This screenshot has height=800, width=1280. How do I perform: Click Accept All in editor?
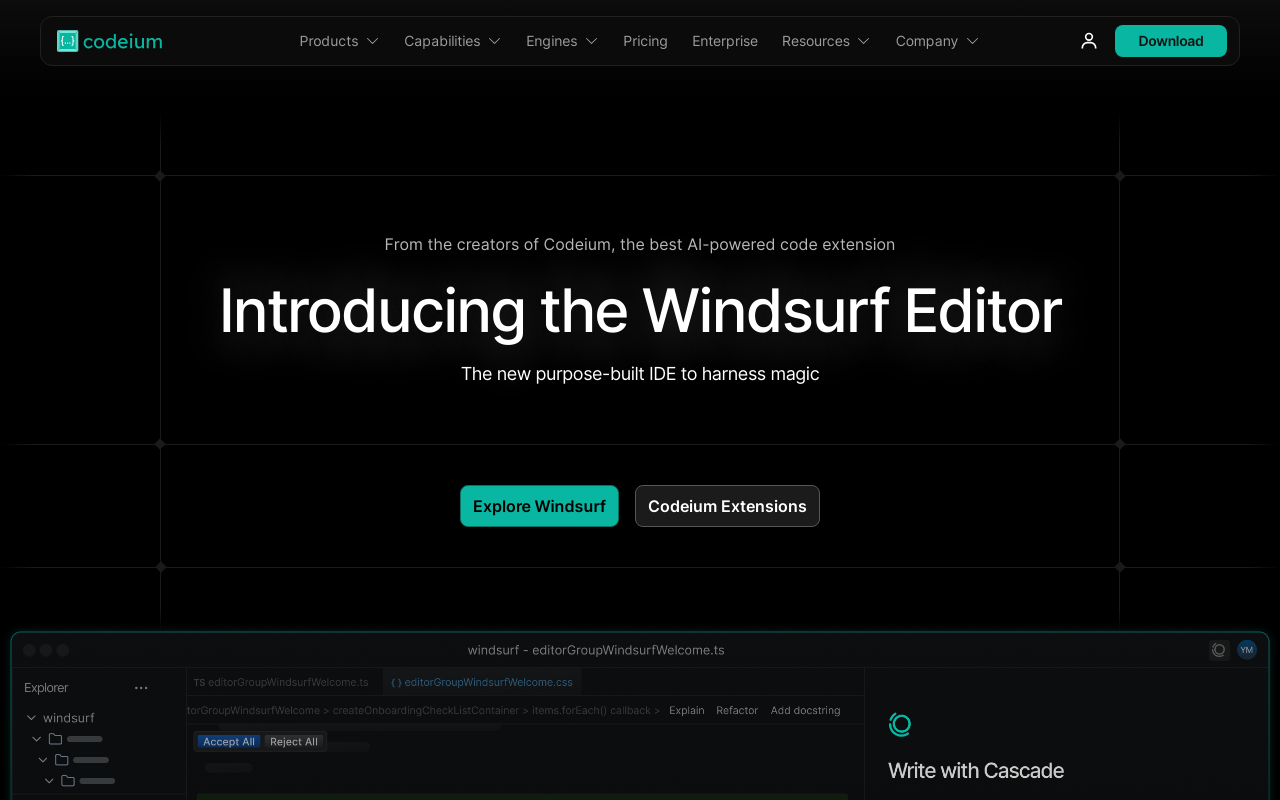[x=229, y=742]
